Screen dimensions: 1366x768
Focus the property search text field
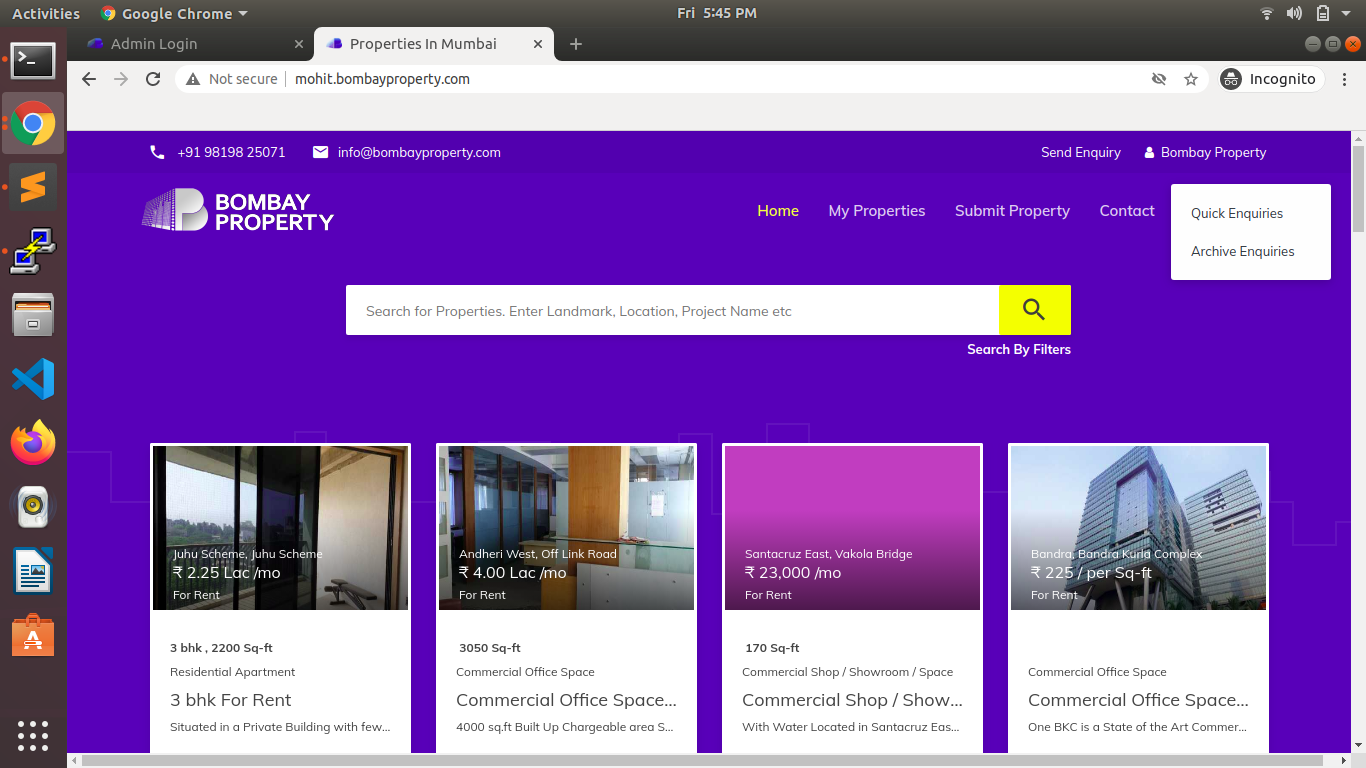[x=672, y=311]
